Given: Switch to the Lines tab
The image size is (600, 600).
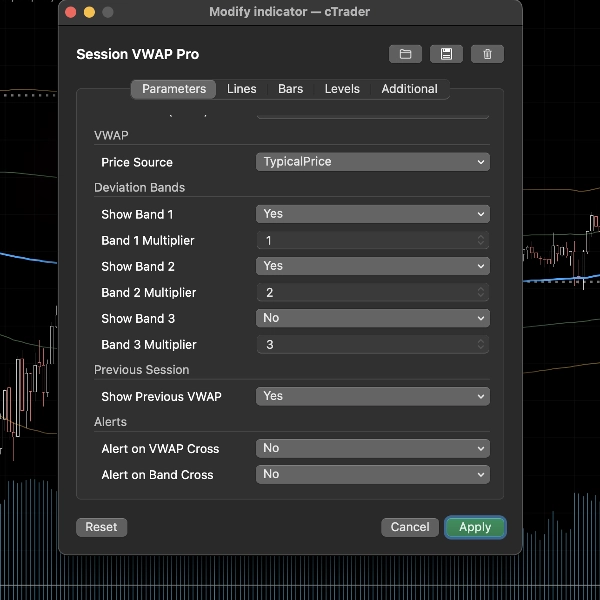Looking at the screenshot, I should (x=241, y=89).
